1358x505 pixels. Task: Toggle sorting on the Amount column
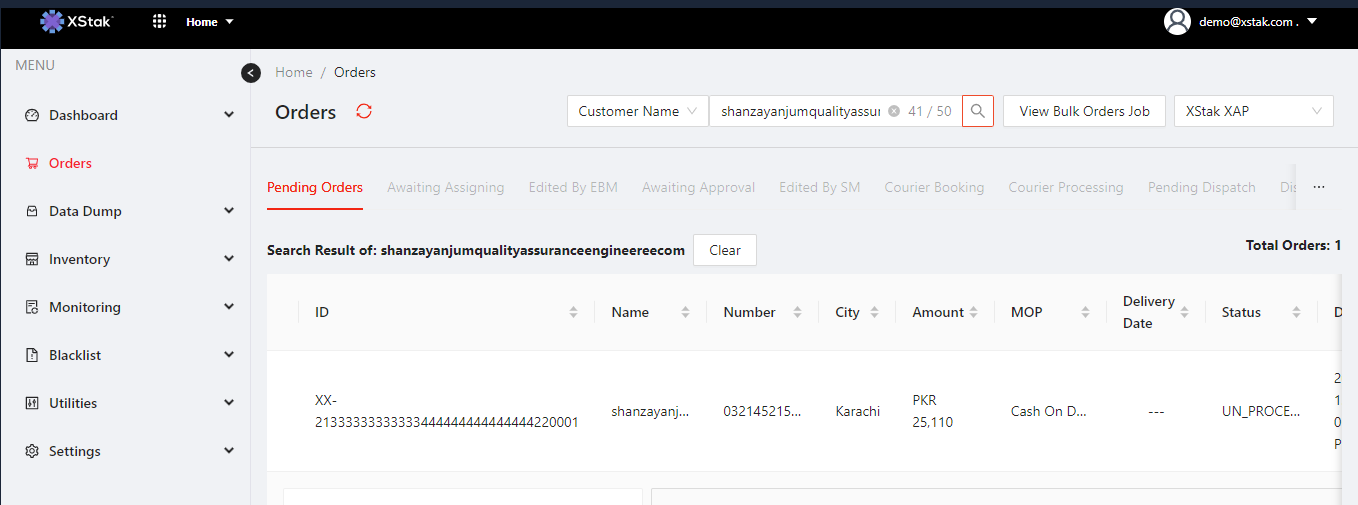(x=973, y=312)
